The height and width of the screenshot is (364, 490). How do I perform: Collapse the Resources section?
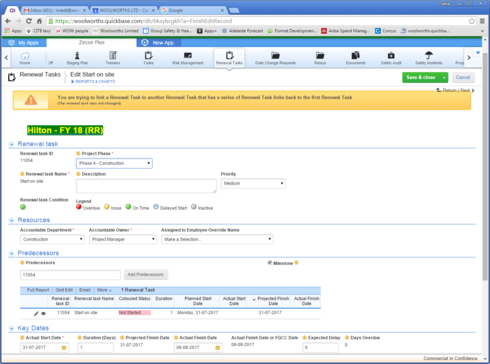coord(12,220)
